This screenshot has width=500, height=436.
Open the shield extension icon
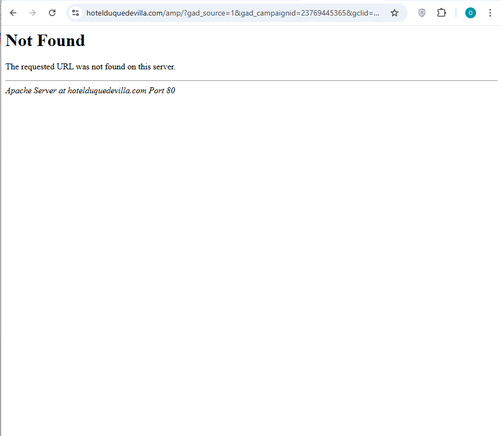422,13
